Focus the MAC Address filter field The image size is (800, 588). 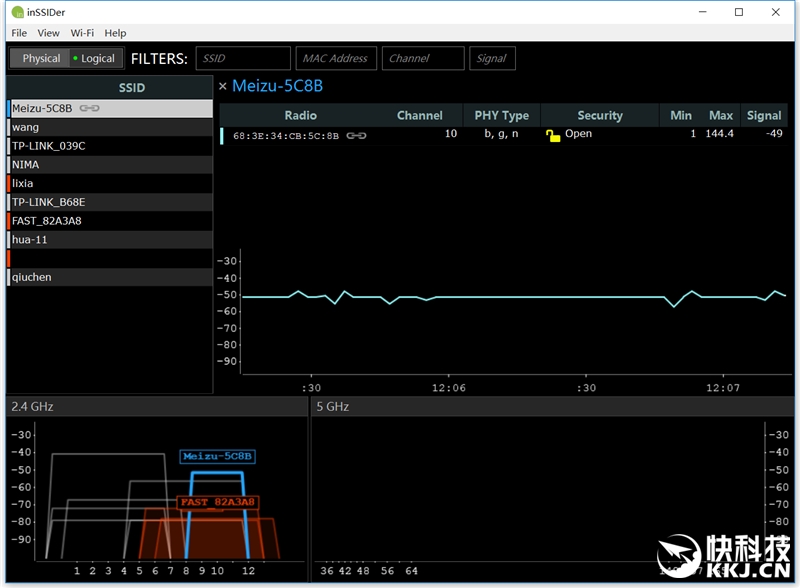tap(336, 58)
